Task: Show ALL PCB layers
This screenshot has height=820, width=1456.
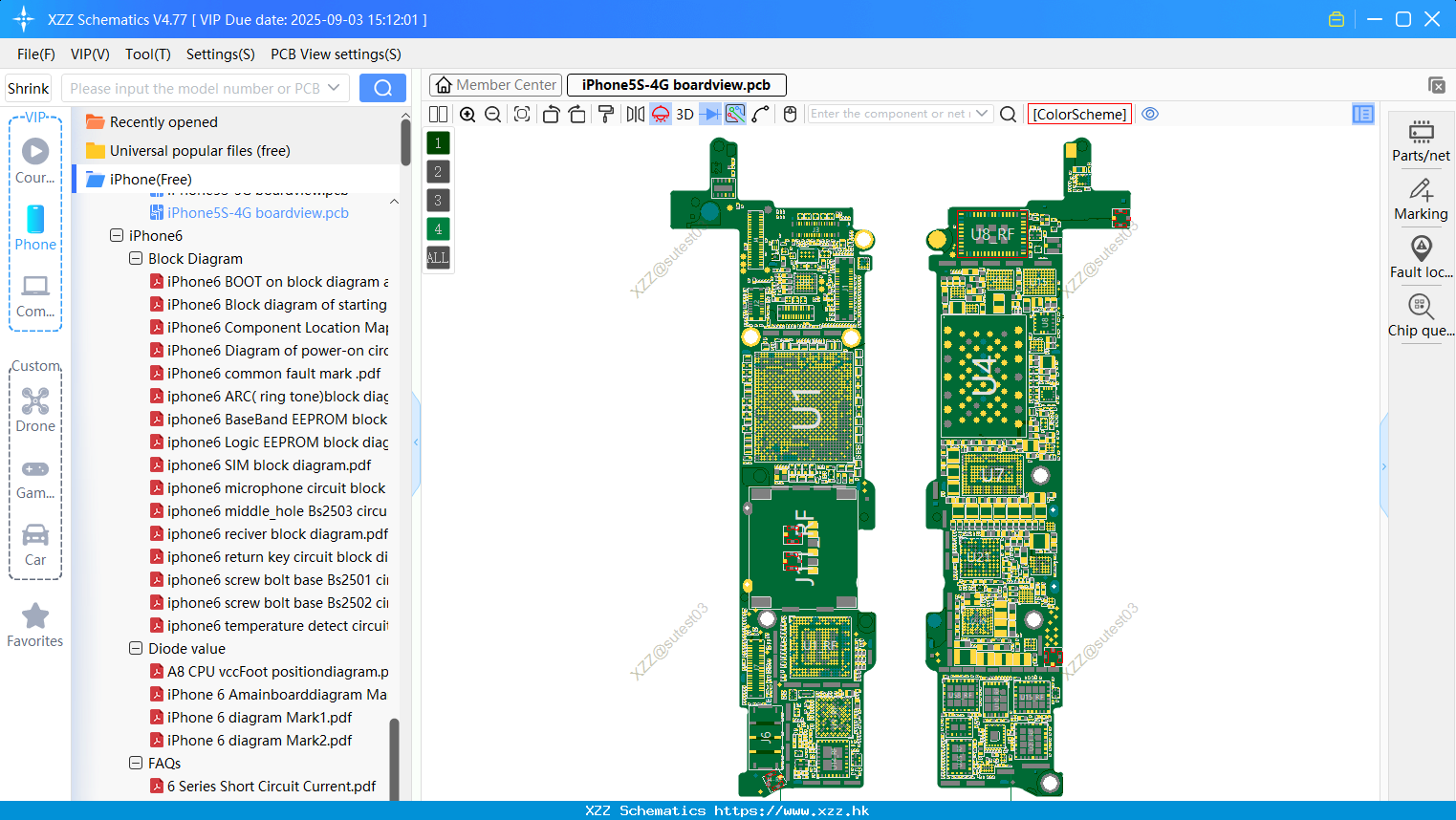Action: click(x=438, y=258)
